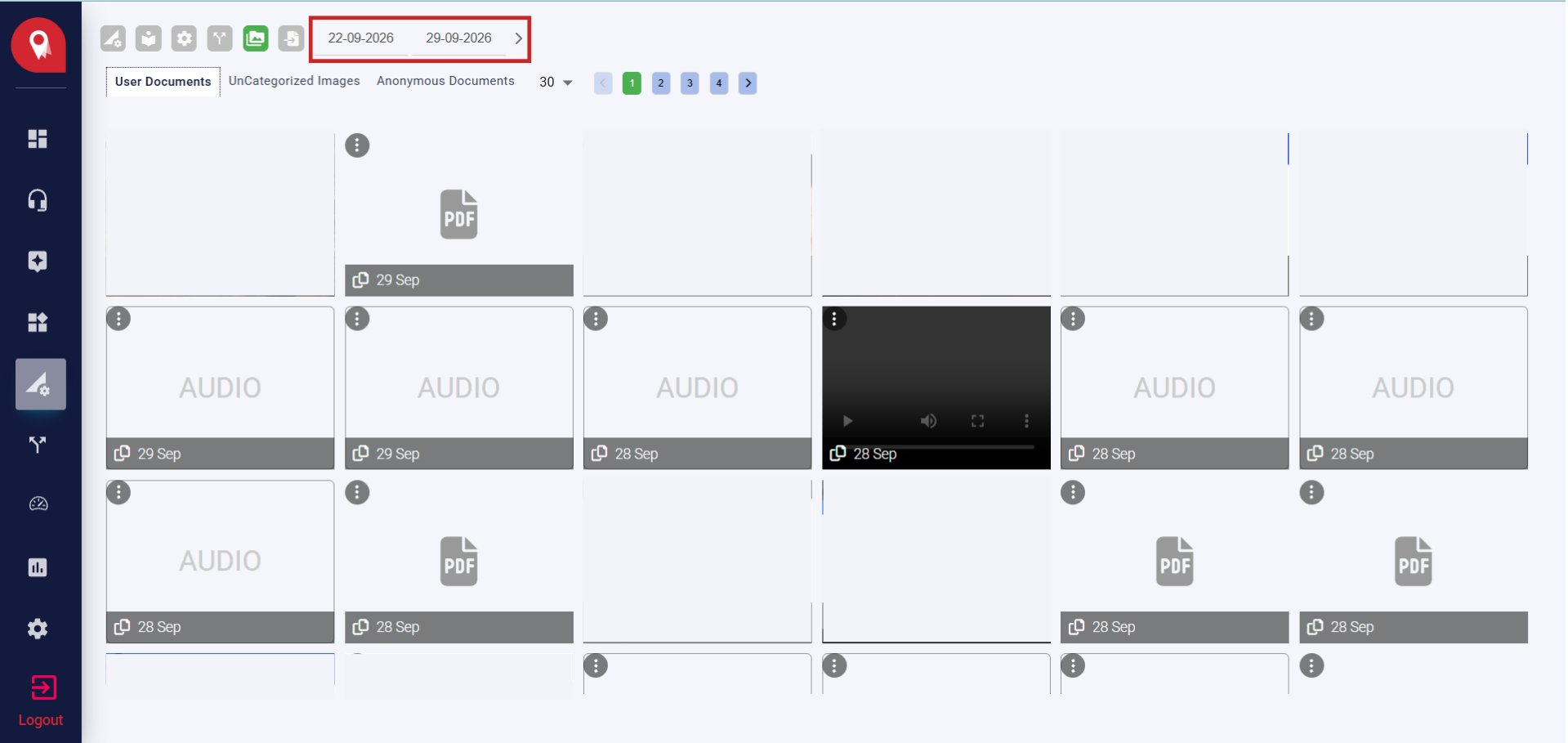Click the star badge icon in sidebar
This screenshot has width=1568, height=743.
(38, 262)
